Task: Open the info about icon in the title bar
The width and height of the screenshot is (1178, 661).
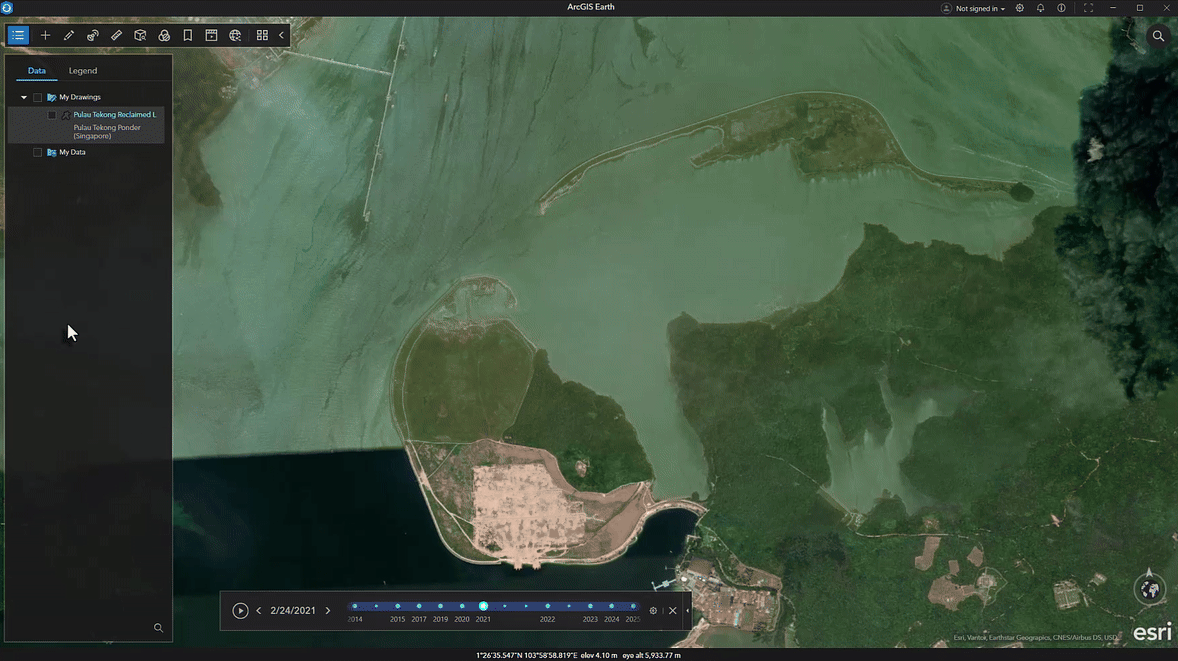Action: click(x=1062, y=8)
